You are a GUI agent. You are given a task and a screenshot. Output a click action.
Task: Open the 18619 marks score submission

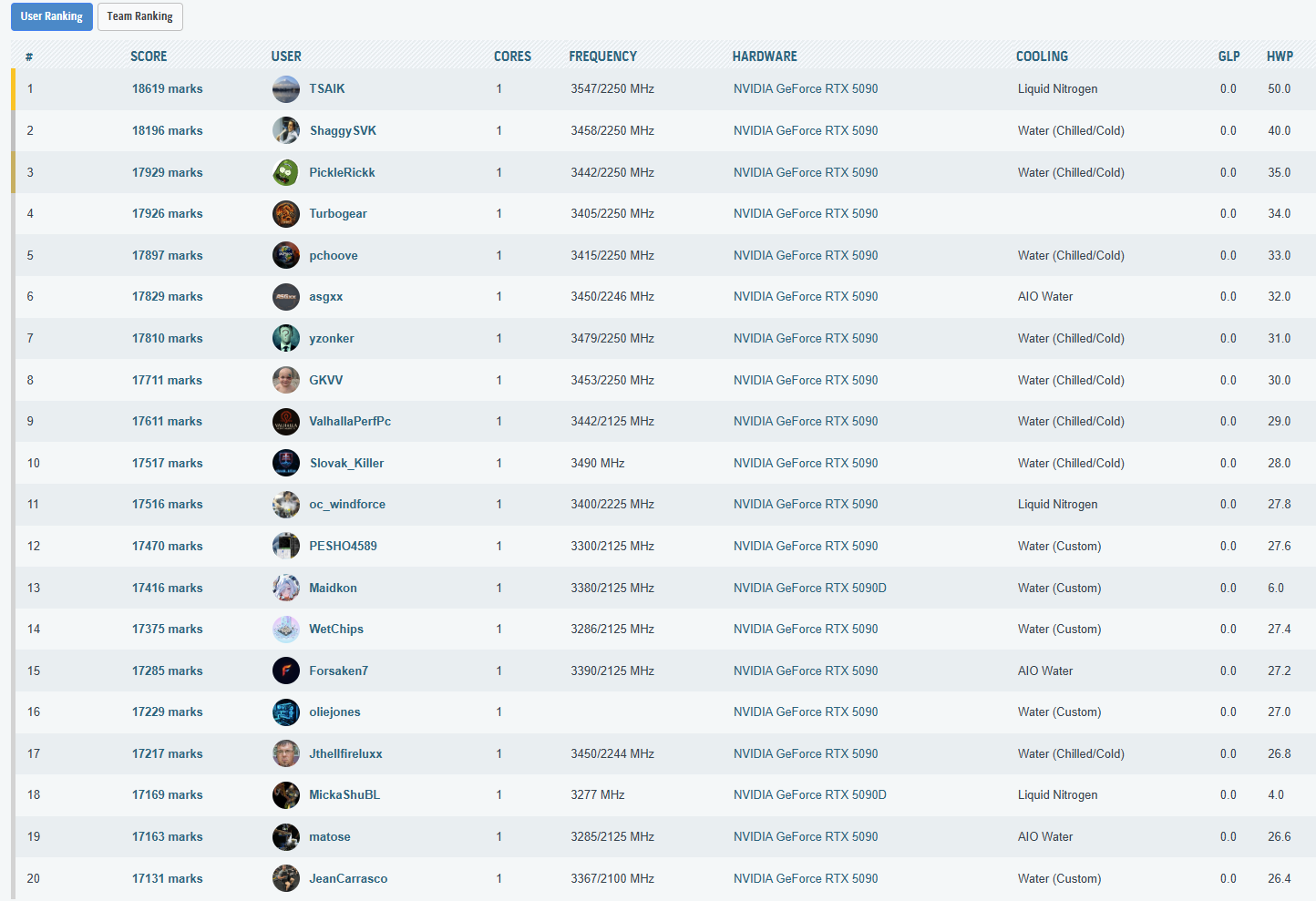[167, 89]
